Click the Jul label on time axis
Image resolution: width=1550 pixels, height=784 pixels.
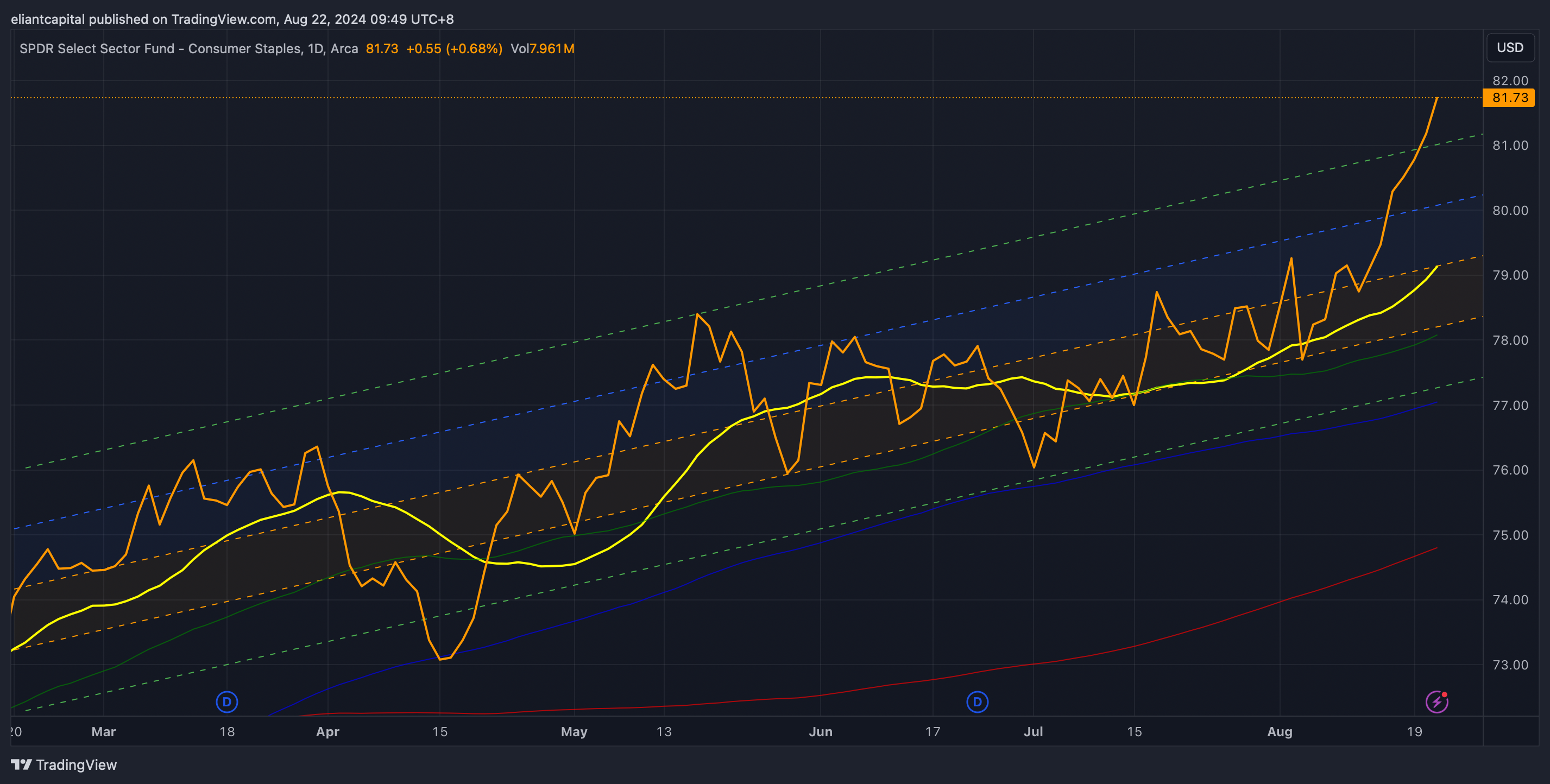1033,732
